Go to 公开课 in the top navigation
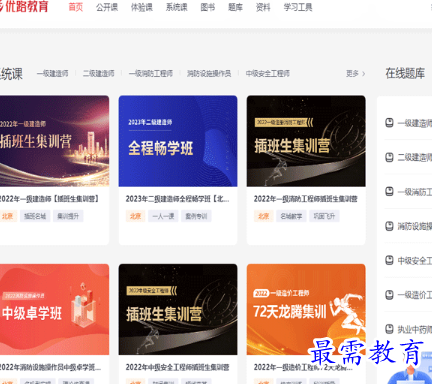Viewport: 432px width, 384px height. tap(107, 7)
